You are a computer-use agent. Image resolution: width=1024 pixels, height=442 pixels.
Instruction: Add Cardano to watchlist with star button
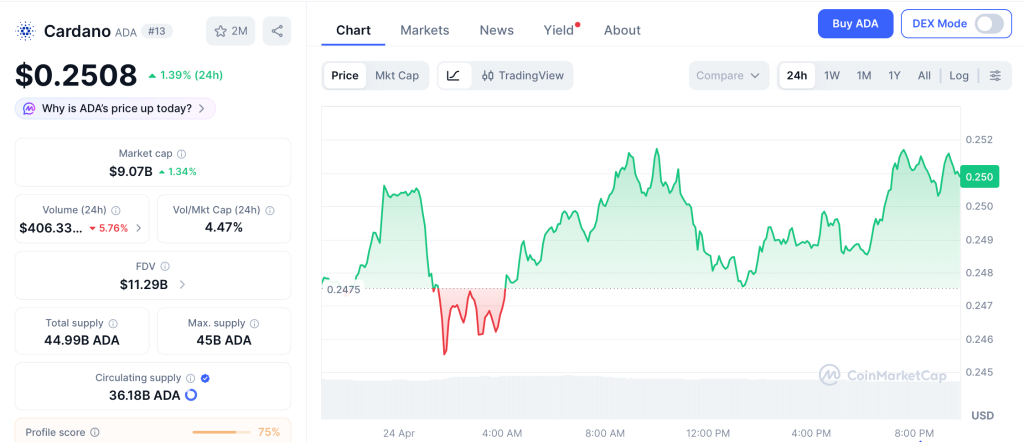tap(230, 31)
